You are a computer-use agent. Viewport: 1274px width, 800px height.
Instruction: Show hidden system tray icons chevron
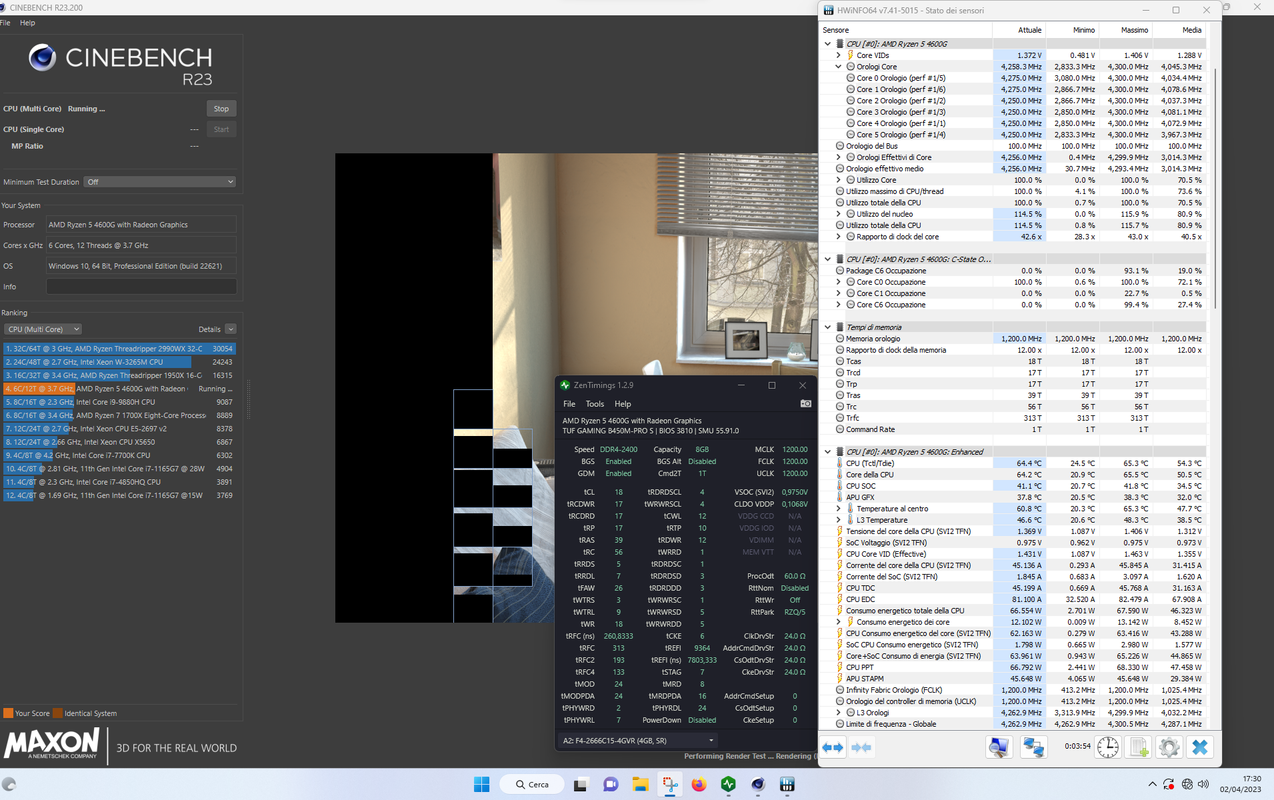[x=1152, y=784]
